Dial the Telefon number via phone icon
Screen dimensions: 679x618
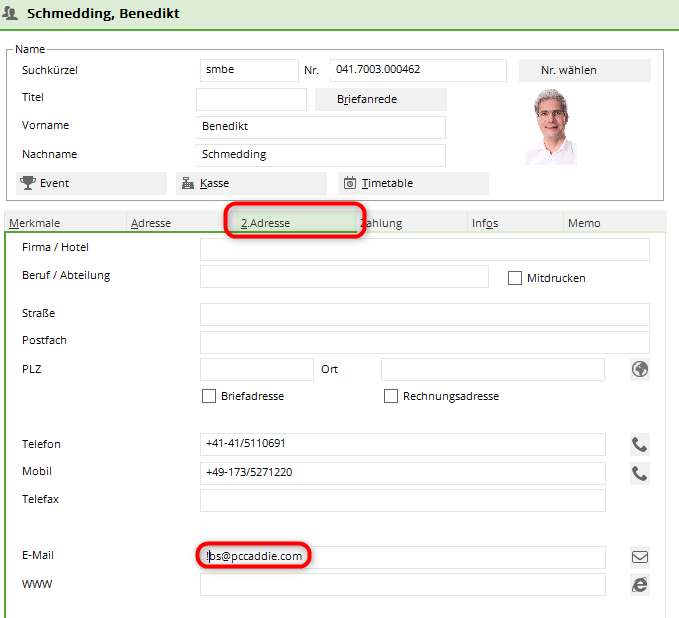640,445
